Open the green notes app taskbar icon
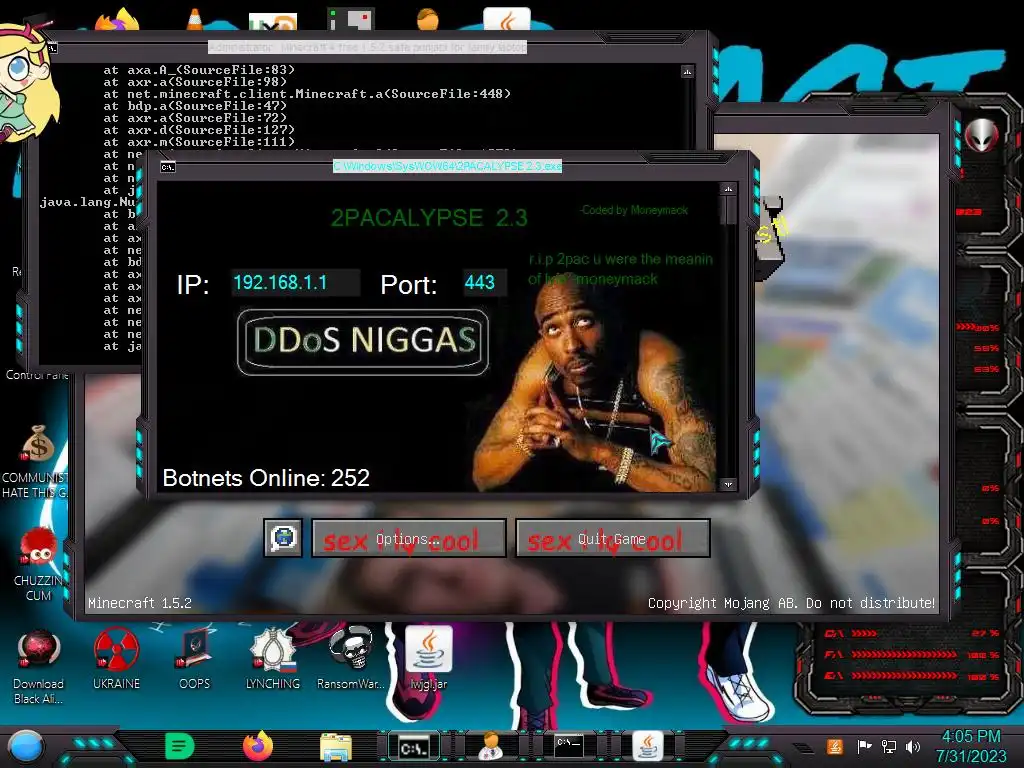The width and height of the screenshot is (1024, 768). click(x=180, y=746)
